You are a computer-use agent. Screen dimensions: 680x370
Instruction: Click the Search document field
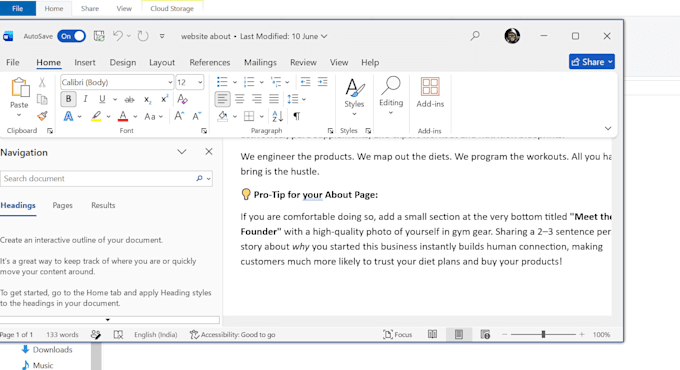tap(106, 179)
